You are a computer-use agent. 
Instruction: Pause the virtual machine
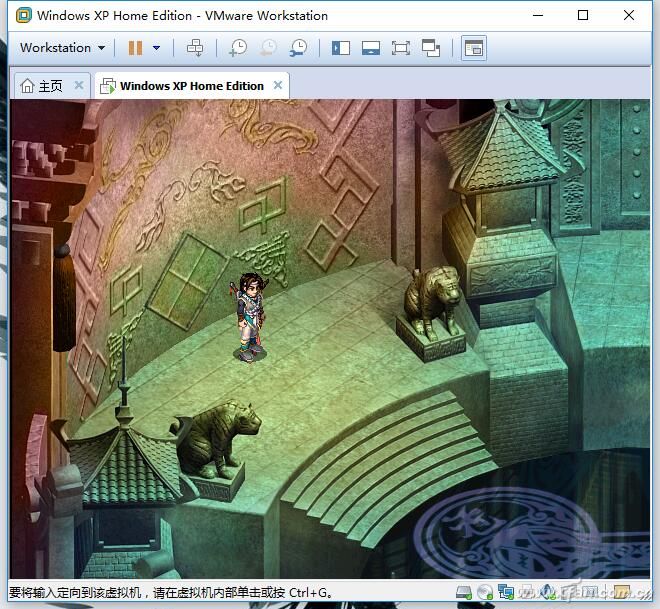[135, 48]
